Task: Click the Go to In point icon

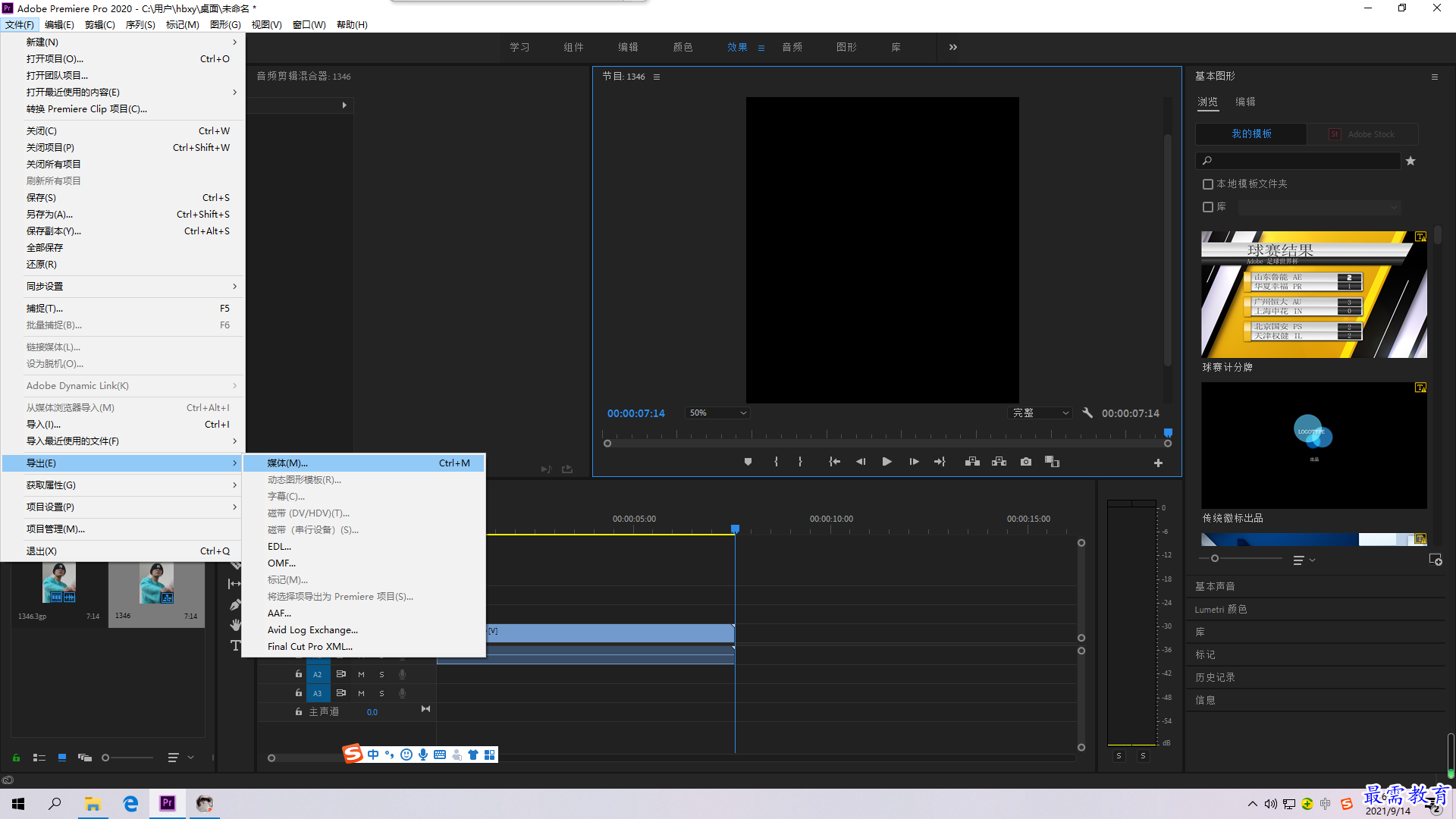Action: pyautogui.click(x=834, y=462)
